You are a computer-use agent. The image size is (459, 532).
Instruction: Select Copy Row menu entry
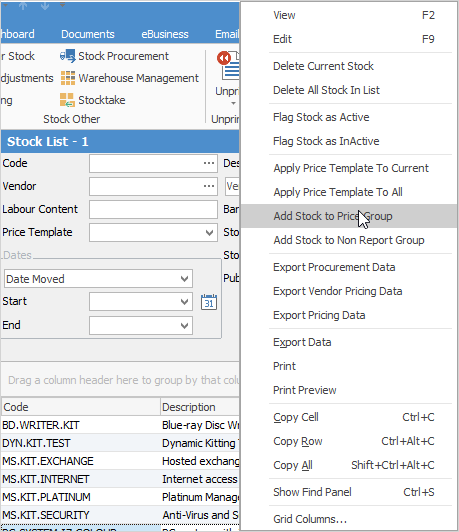pyautogui.click(x=349, y=441)
